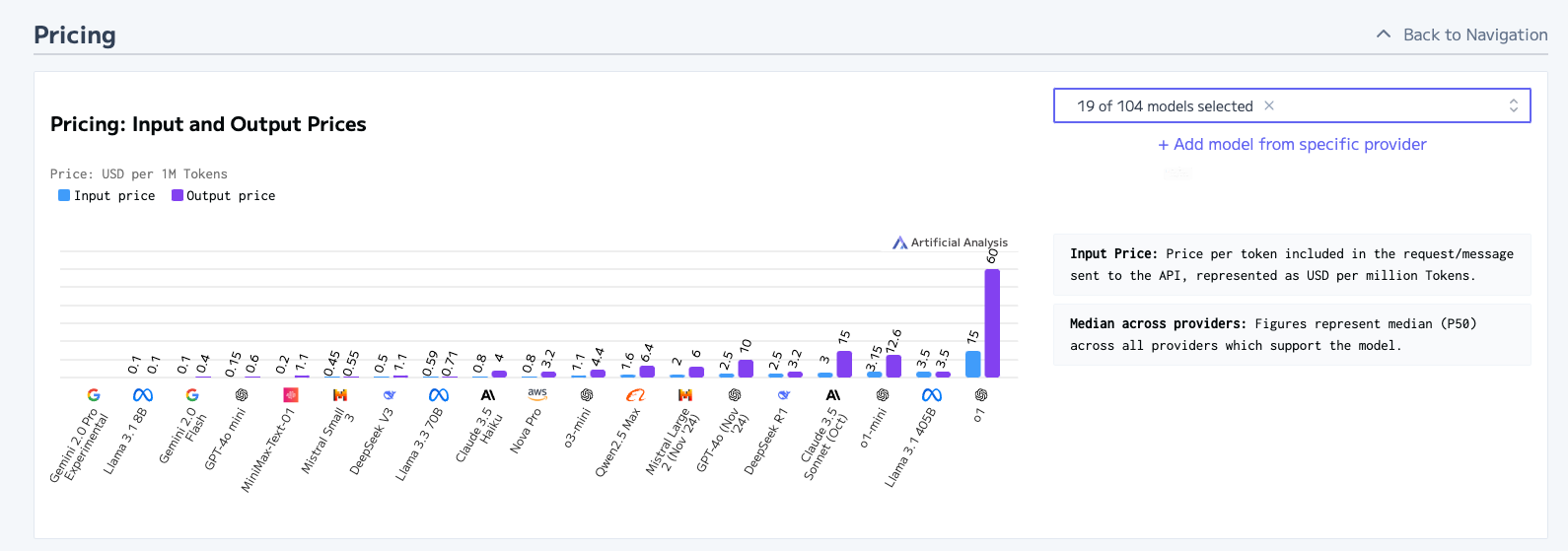Click the OpenAI logo for GPT-4o mini

242,395
